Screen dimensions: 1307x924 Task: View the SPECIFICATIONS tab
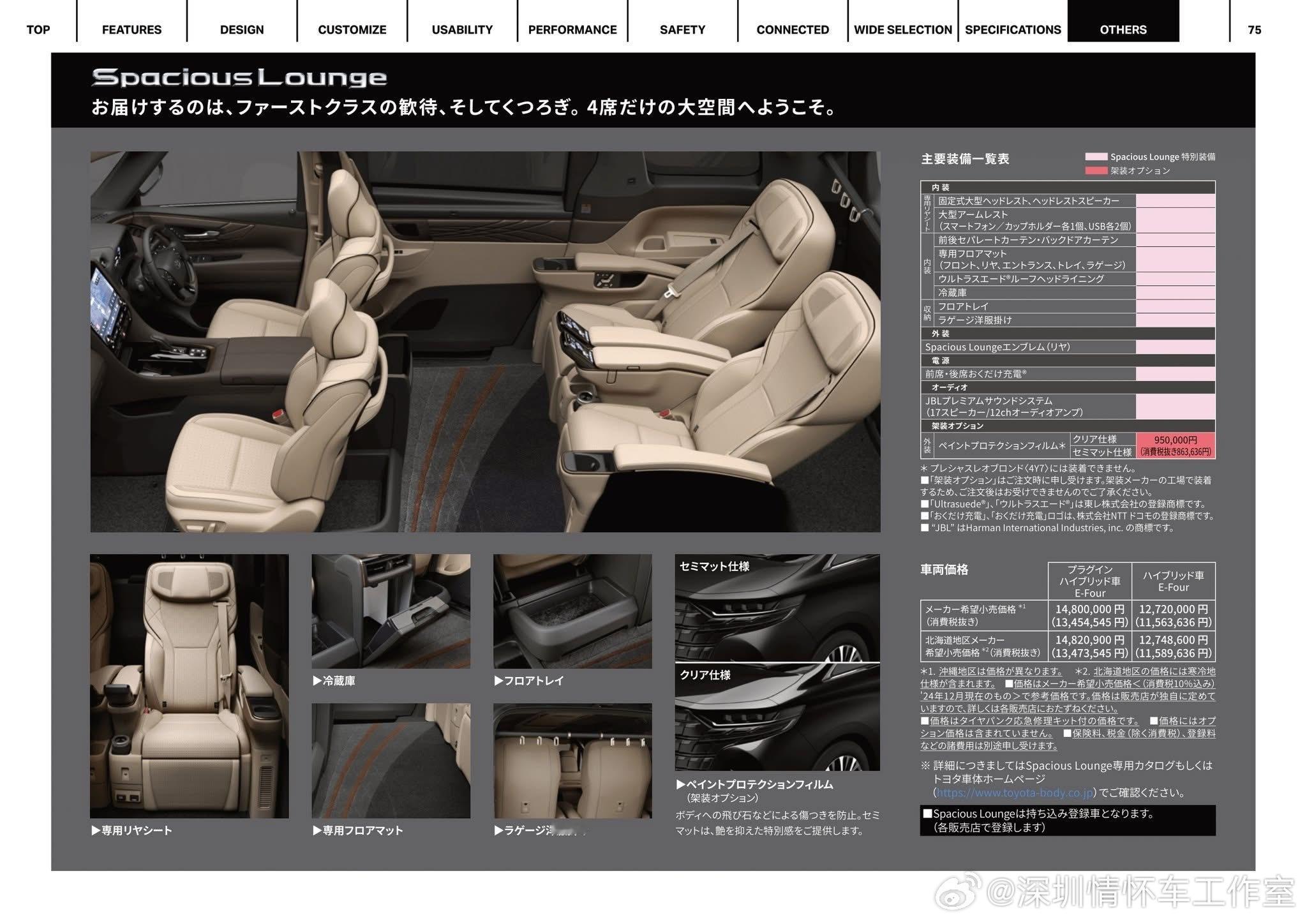pyautogui.click(x=1013, y=29)
